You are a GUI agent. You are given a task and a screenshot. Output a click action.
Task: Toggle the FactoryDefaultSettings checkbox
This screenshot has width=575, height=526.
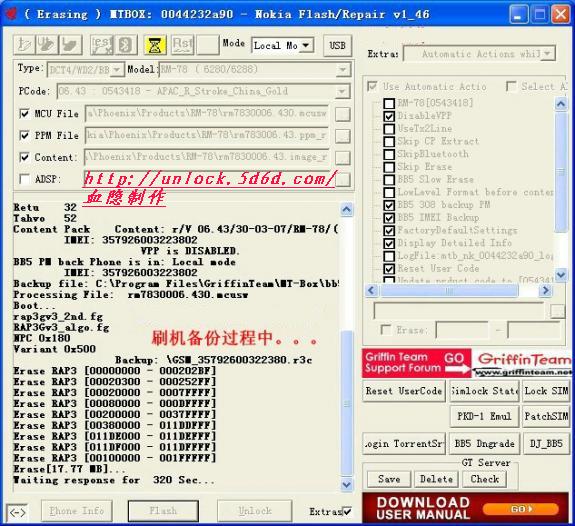click(x=389, y=231)
